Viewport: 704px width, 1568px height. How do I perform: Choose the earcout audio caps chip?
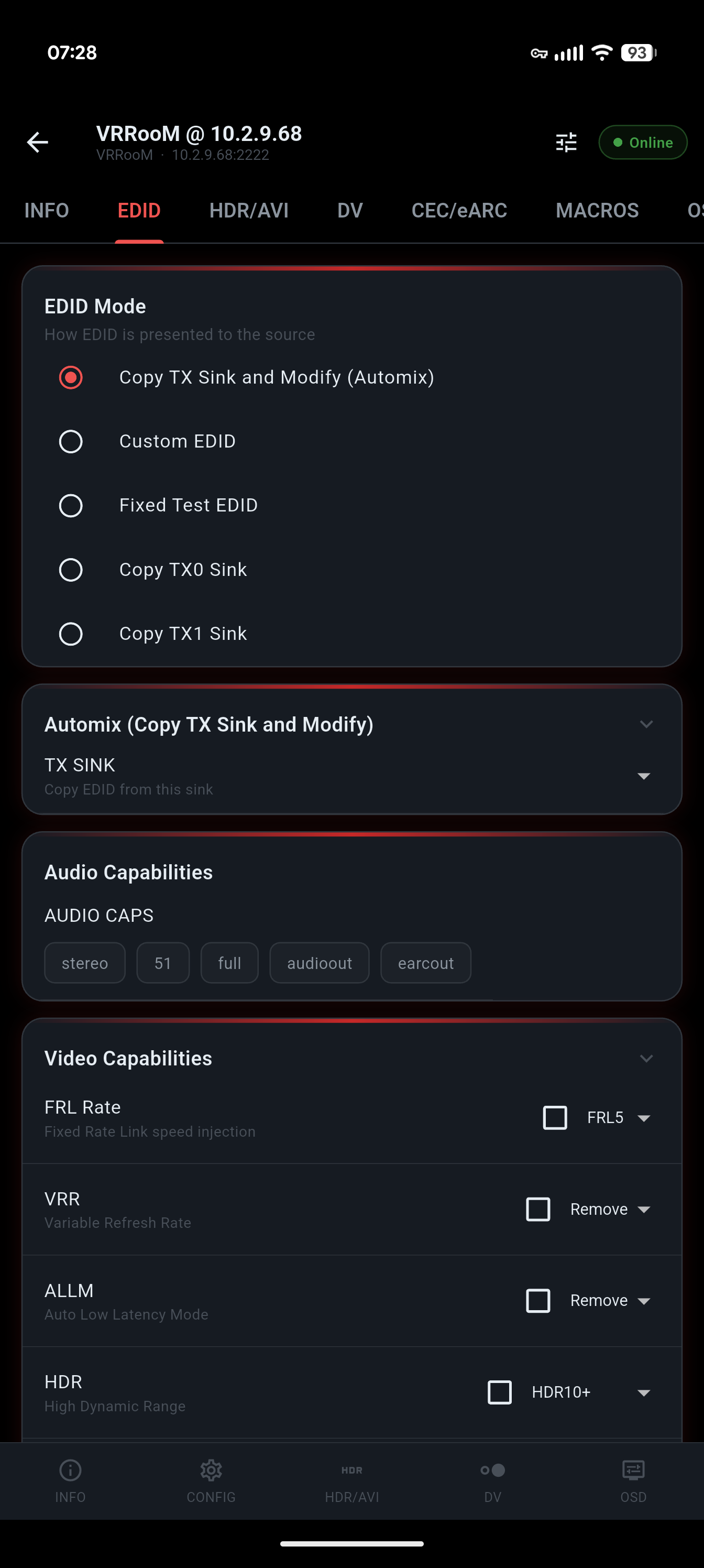[425, 963]
